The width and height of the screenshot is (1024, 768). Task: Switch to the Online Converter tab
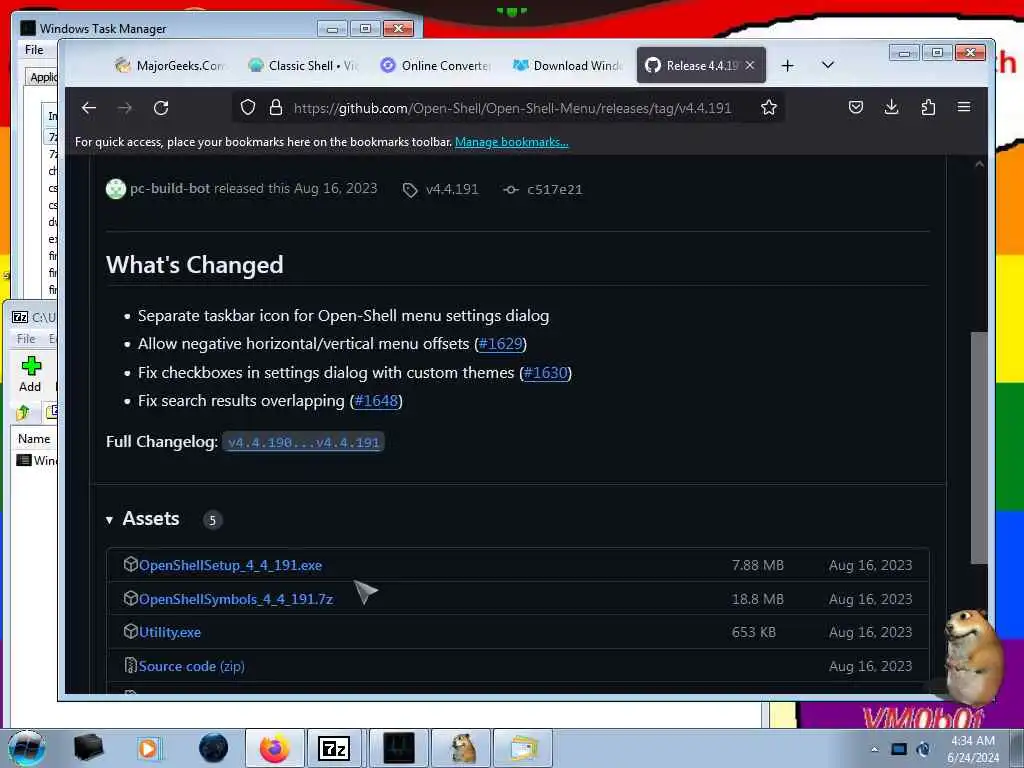(436, 65)
